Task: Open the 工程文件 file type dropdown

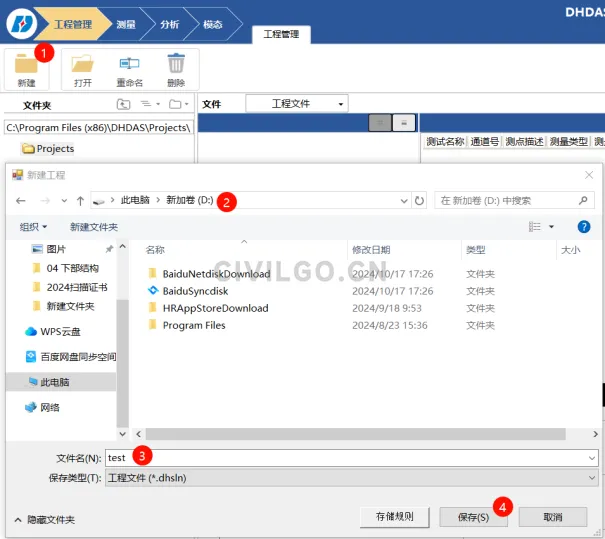Action: (296, 104)
